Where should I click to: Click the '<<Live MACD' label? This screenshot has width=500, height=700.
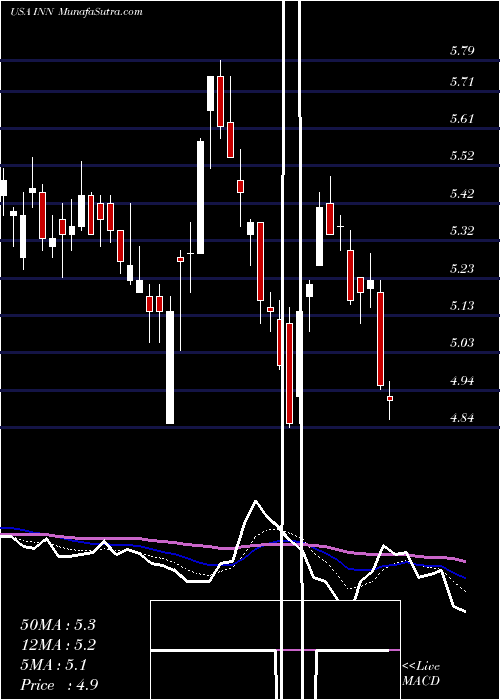(421, 673)
